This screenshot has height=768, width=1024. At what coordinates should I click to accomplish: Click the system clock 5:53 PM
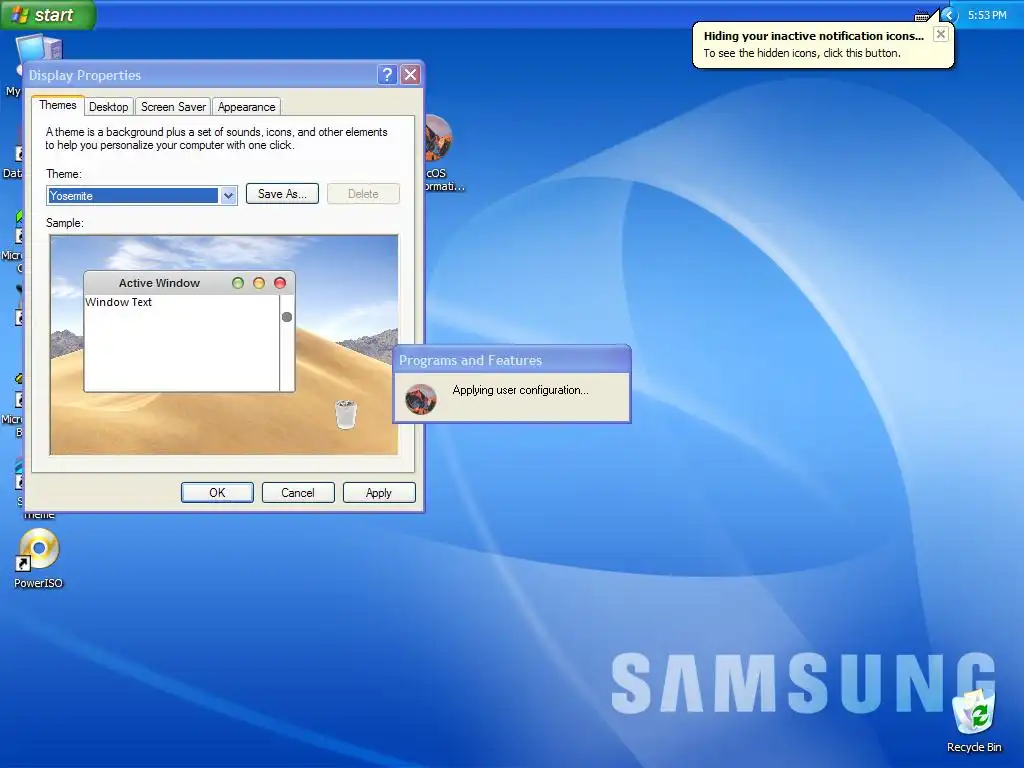coord(987,14)
